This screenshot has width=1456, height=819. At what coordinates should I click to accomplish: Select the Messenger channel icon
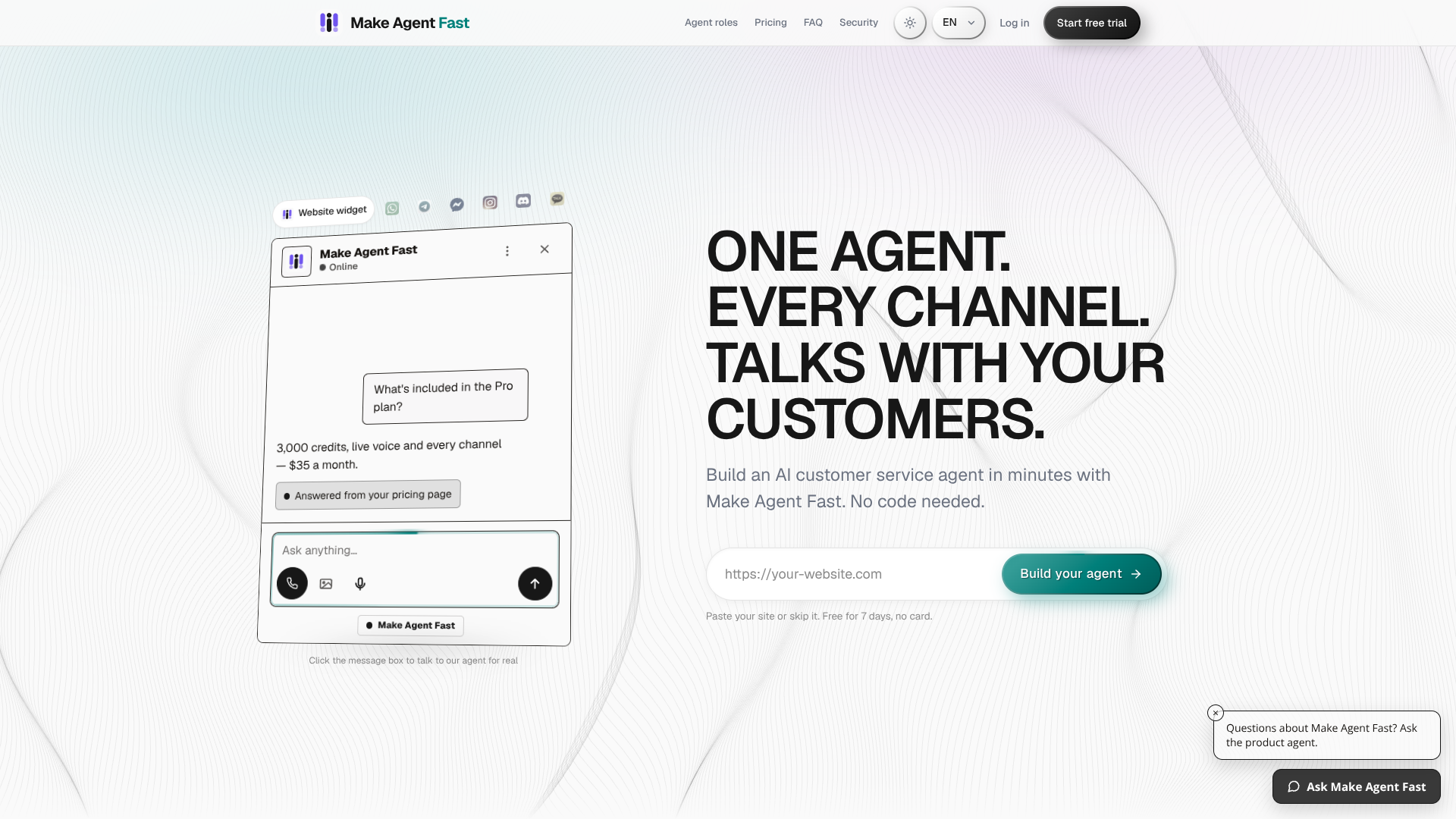pyautogui.click(x=457, y=205)
